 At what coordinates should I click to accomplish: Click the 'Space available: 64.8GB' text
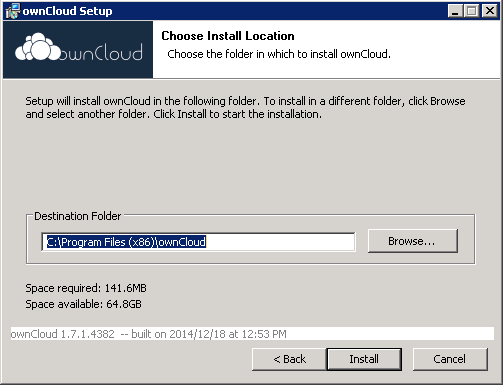(83, 304)
